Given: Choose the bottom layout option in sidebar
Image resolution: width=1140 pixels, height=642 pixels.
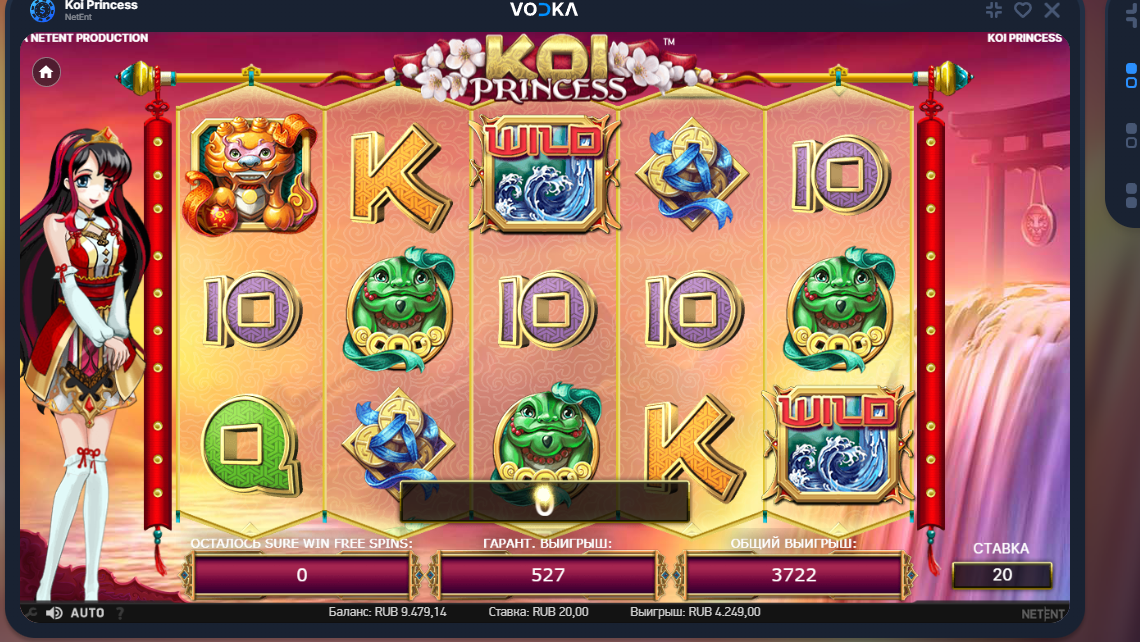Looking at the screenshot, I should tap(1131, 196).
